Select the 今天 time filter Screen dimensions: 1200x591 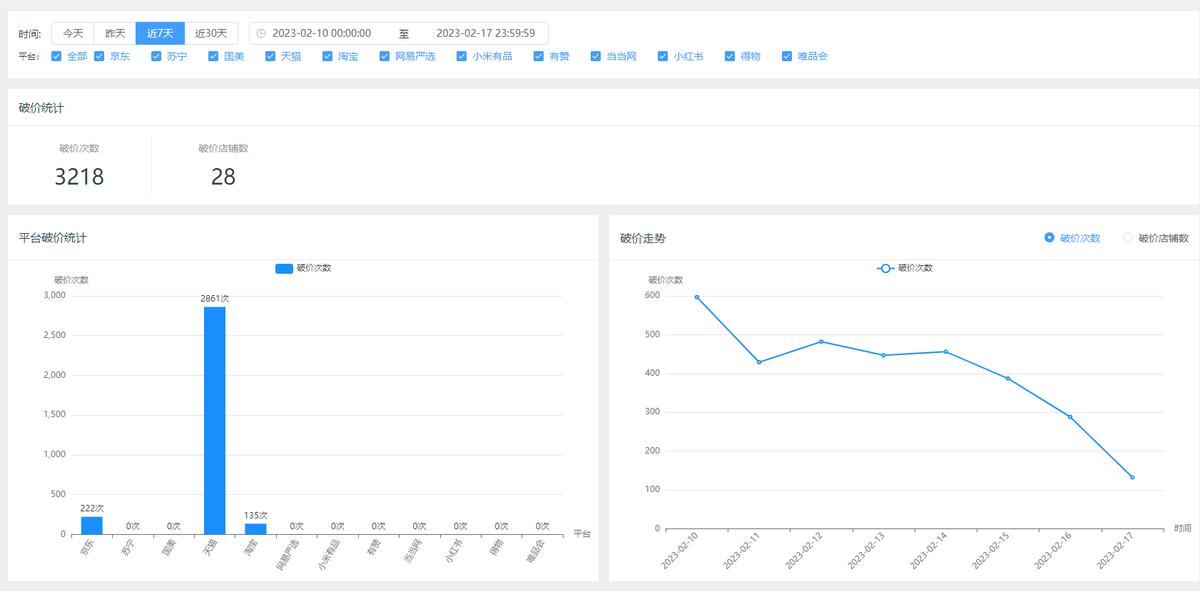(73, 33)
